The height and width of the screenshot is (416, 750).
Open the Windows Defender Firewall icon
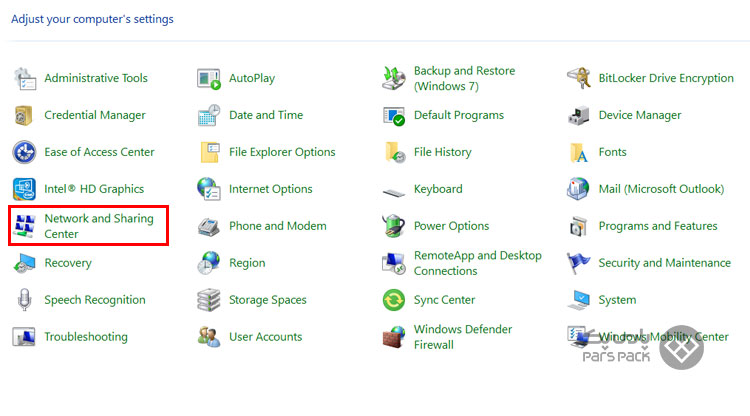tap(394, 337)
